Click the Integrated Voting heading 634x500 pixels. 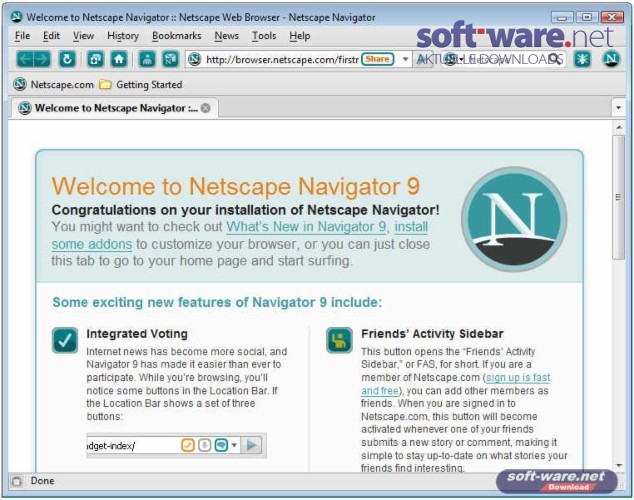(137, 334)
